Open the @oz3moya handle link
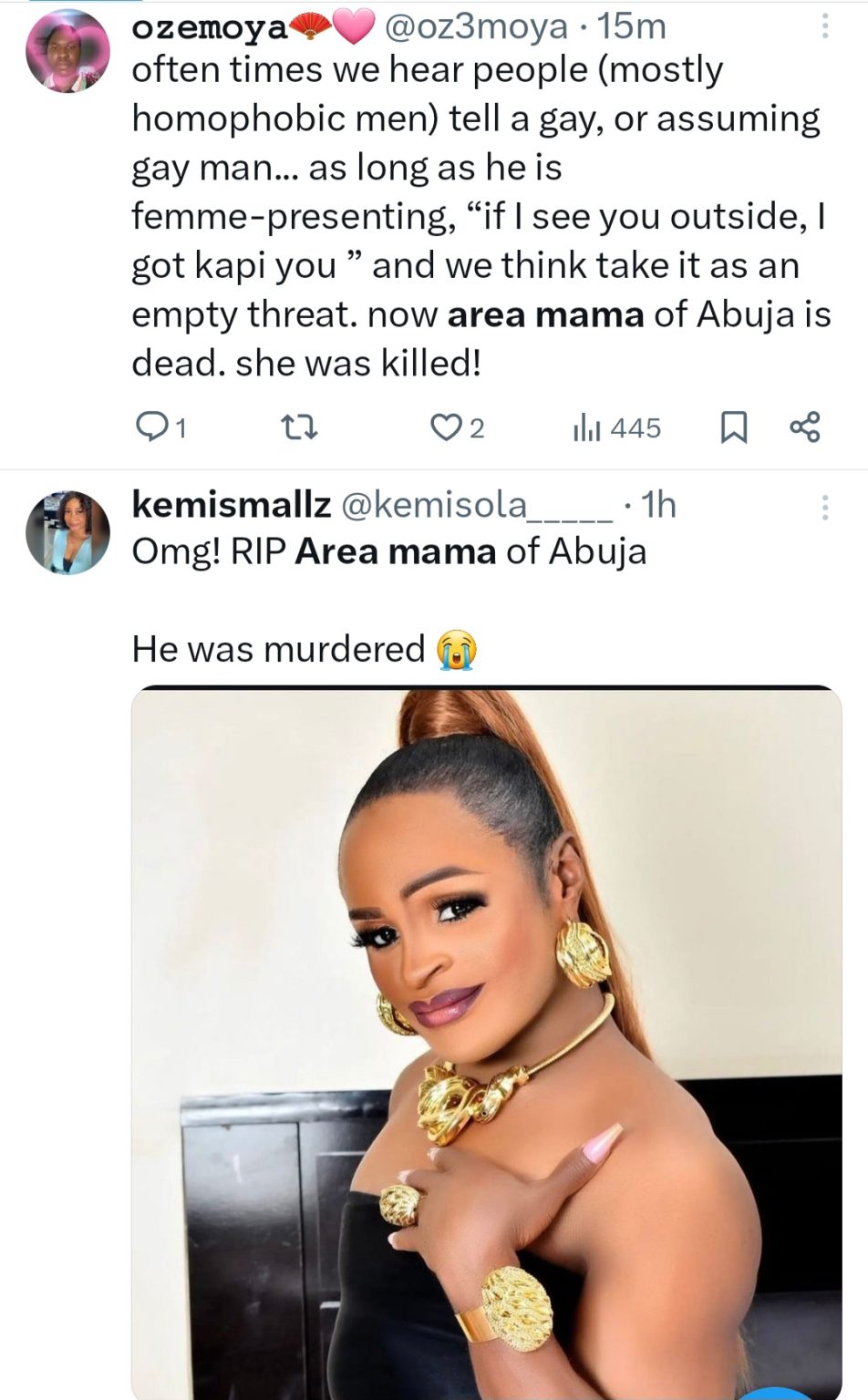 [x=476, y=27]
